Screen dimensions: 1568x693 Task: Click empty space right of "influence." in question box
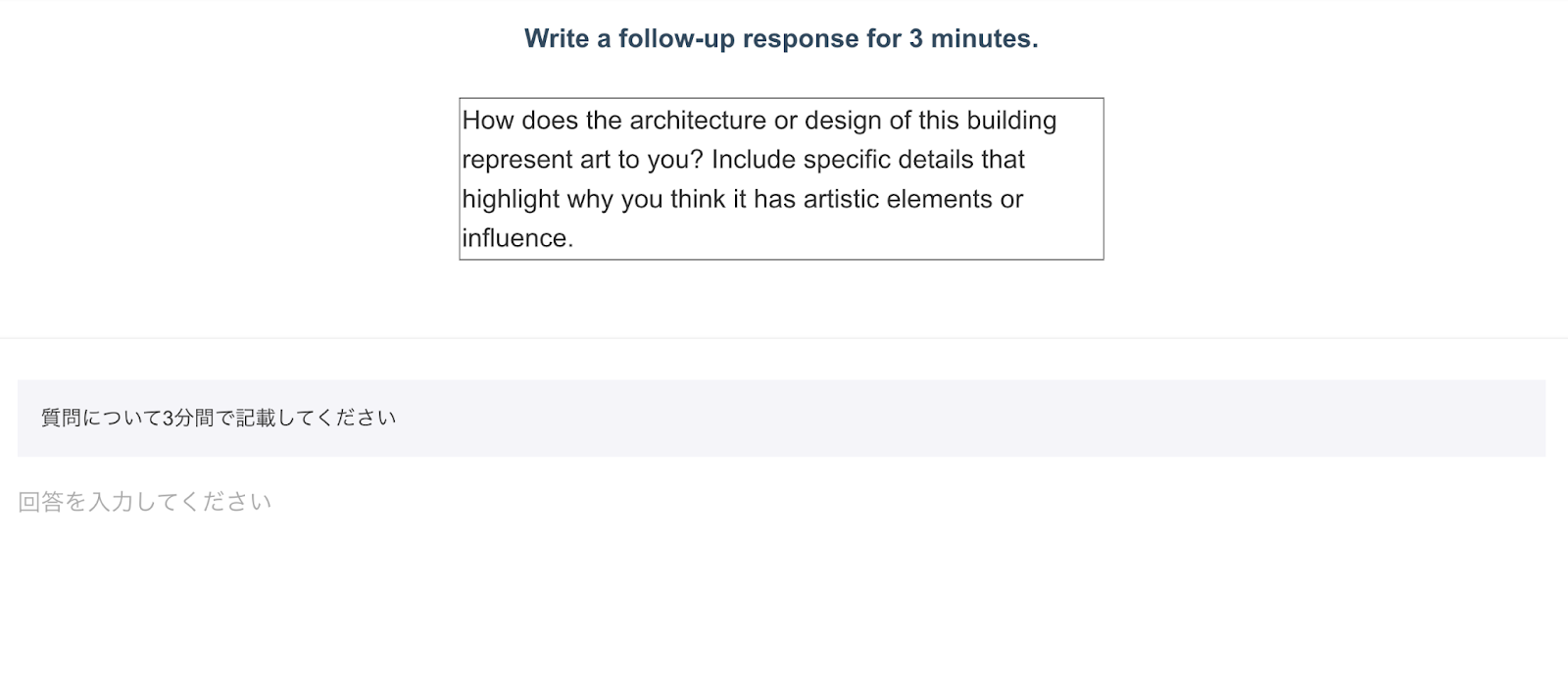(833, 238)
